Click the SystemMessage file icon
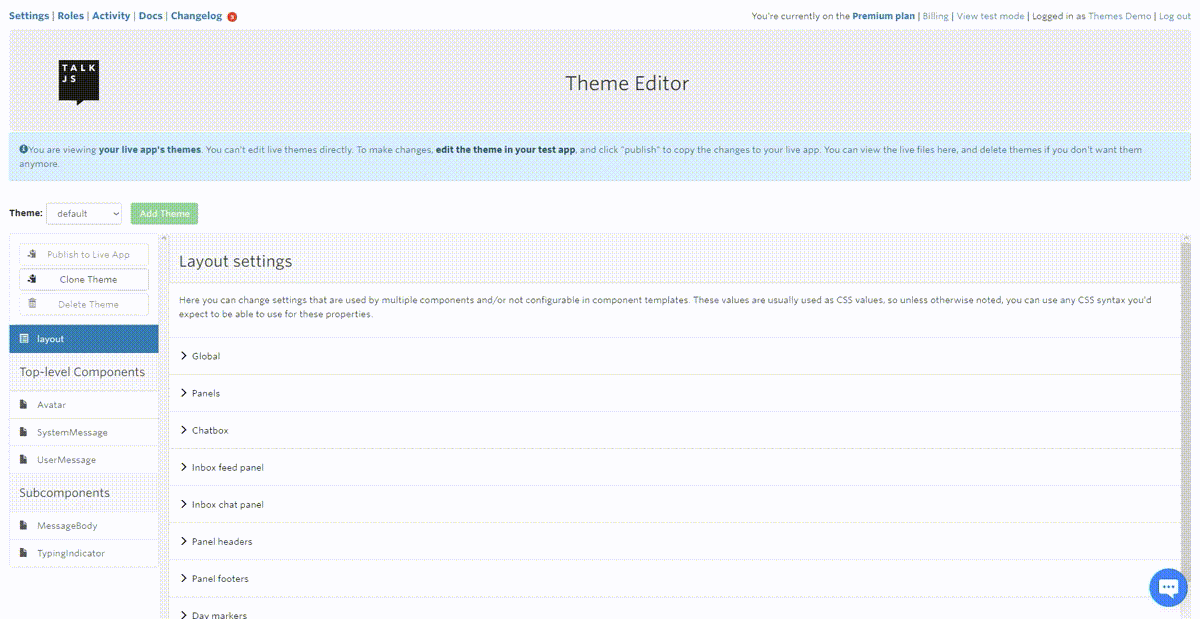 click(24, 432)
